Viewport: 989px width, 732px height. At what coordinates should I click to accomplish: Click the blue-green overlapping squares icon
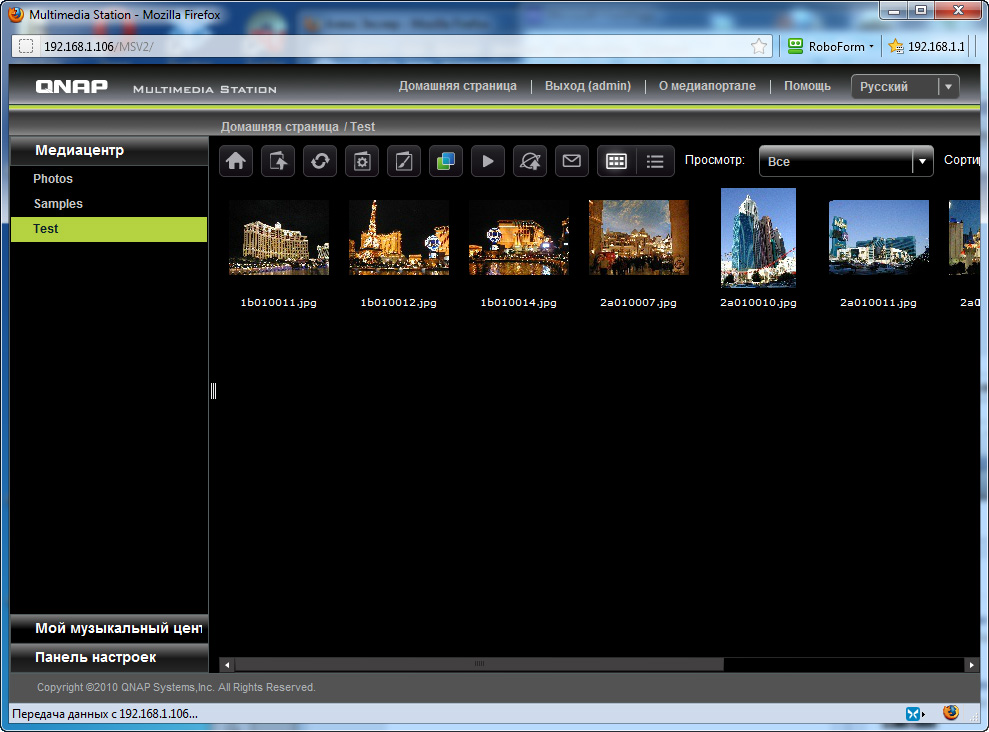coord(446,161)
